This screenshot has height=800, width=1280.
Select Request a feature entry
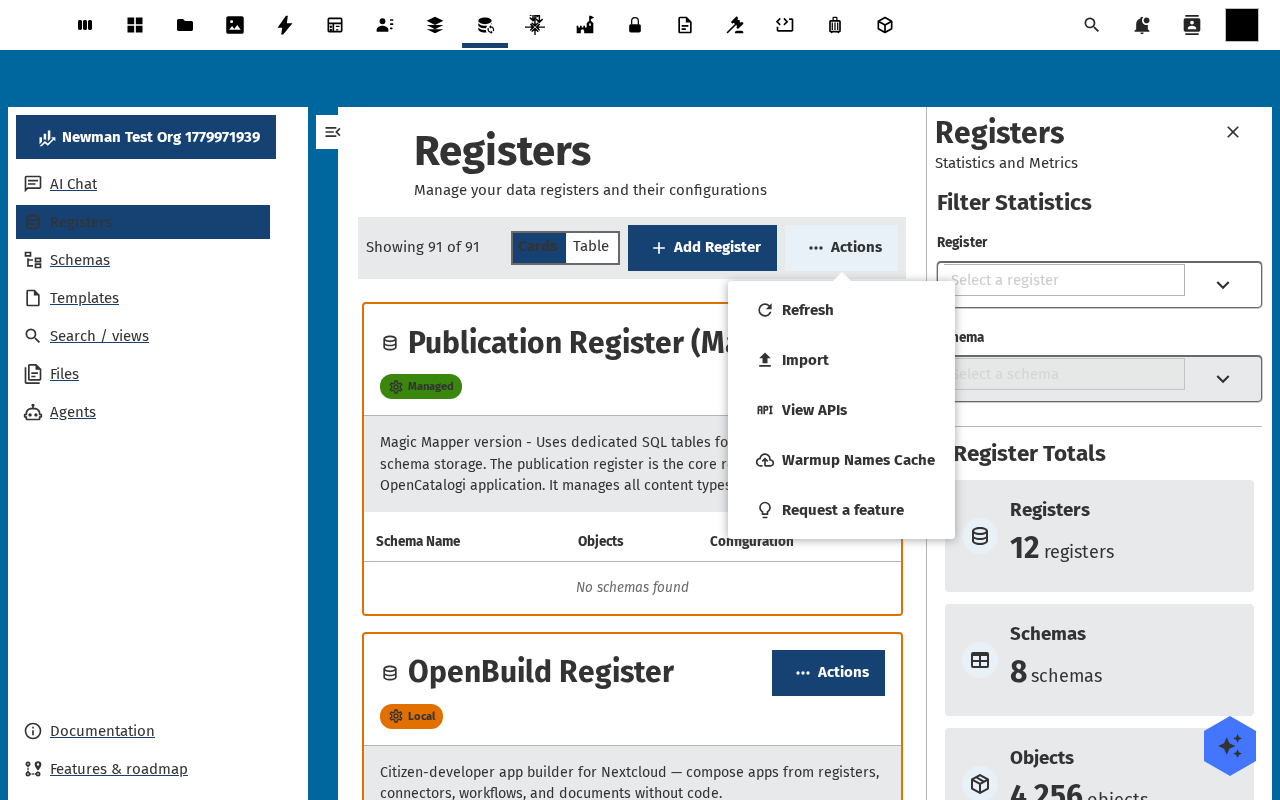(841, 510)
